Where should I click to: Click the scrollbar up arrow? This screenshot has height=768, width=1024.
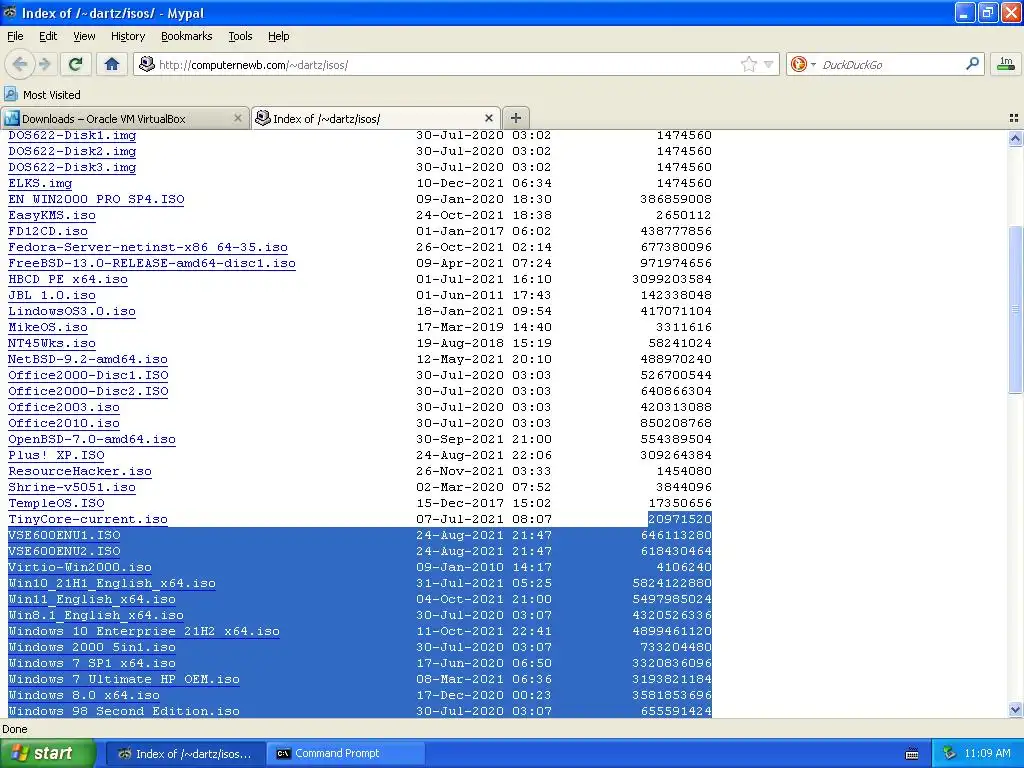[1015, 138]
